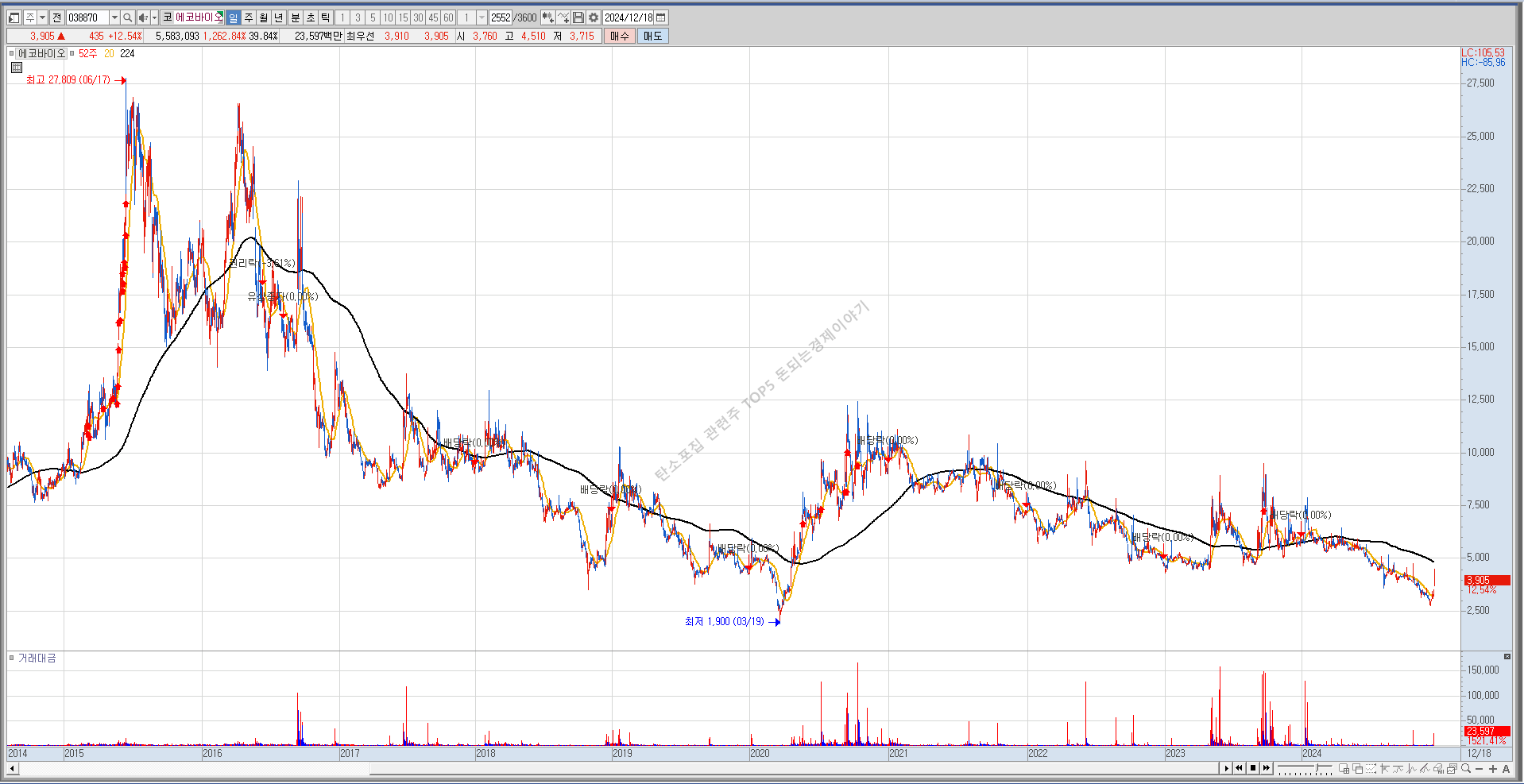
Task: Select the 30 interval preset button
Action: click(418, 17)
